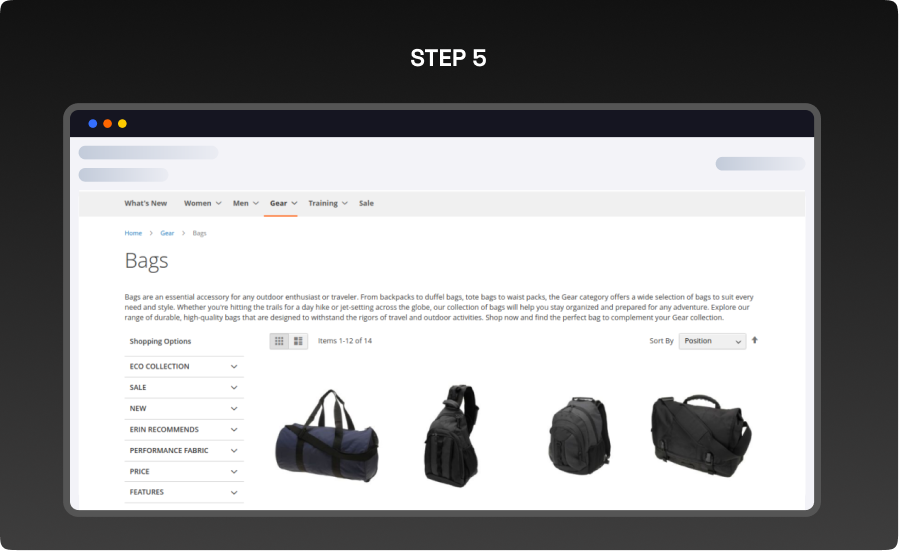Click the Sale navigation link
The image size is (899, 551).
click(x=366, y=203)
